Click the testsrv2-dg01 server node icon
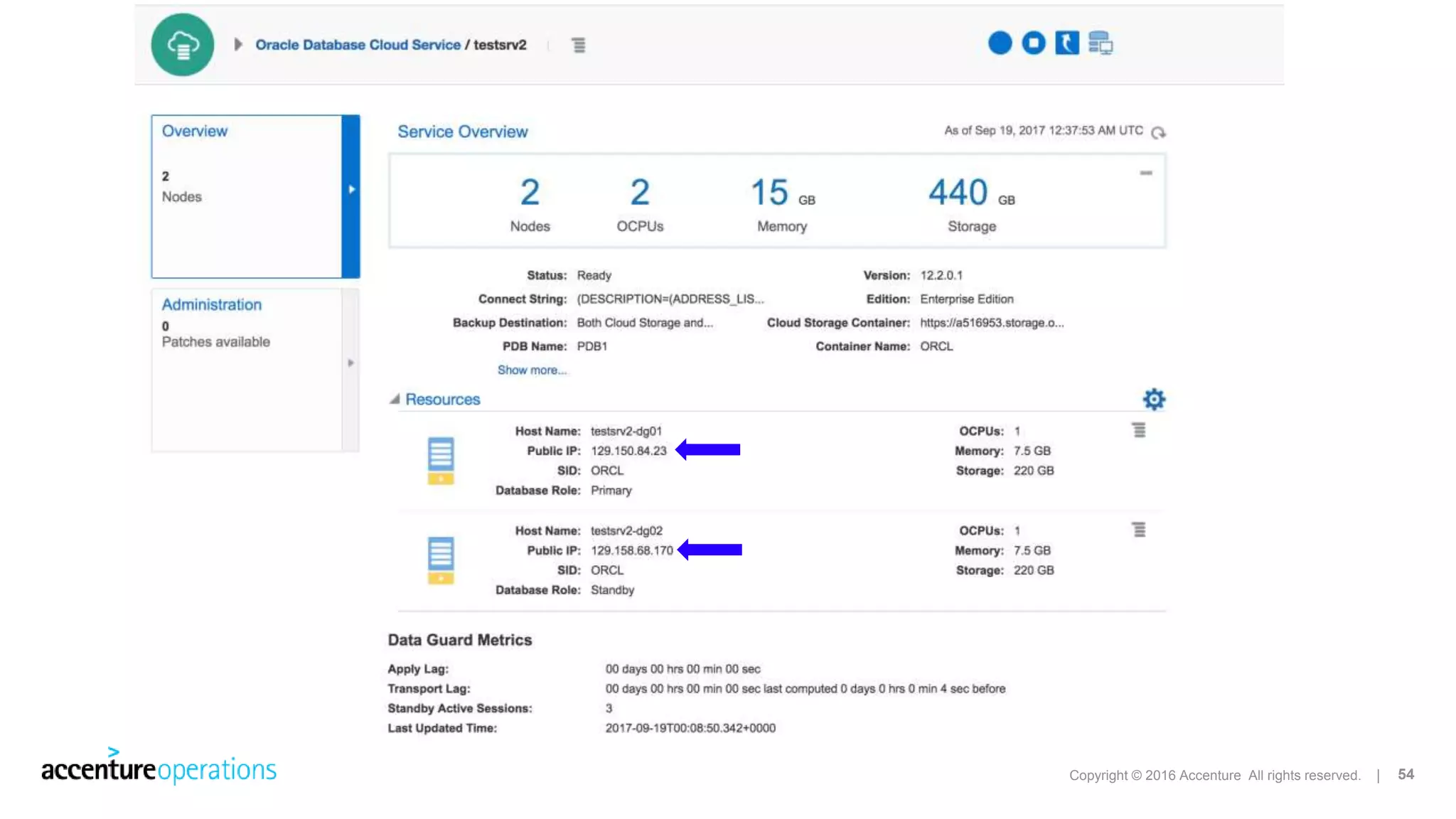 [441, 461]
